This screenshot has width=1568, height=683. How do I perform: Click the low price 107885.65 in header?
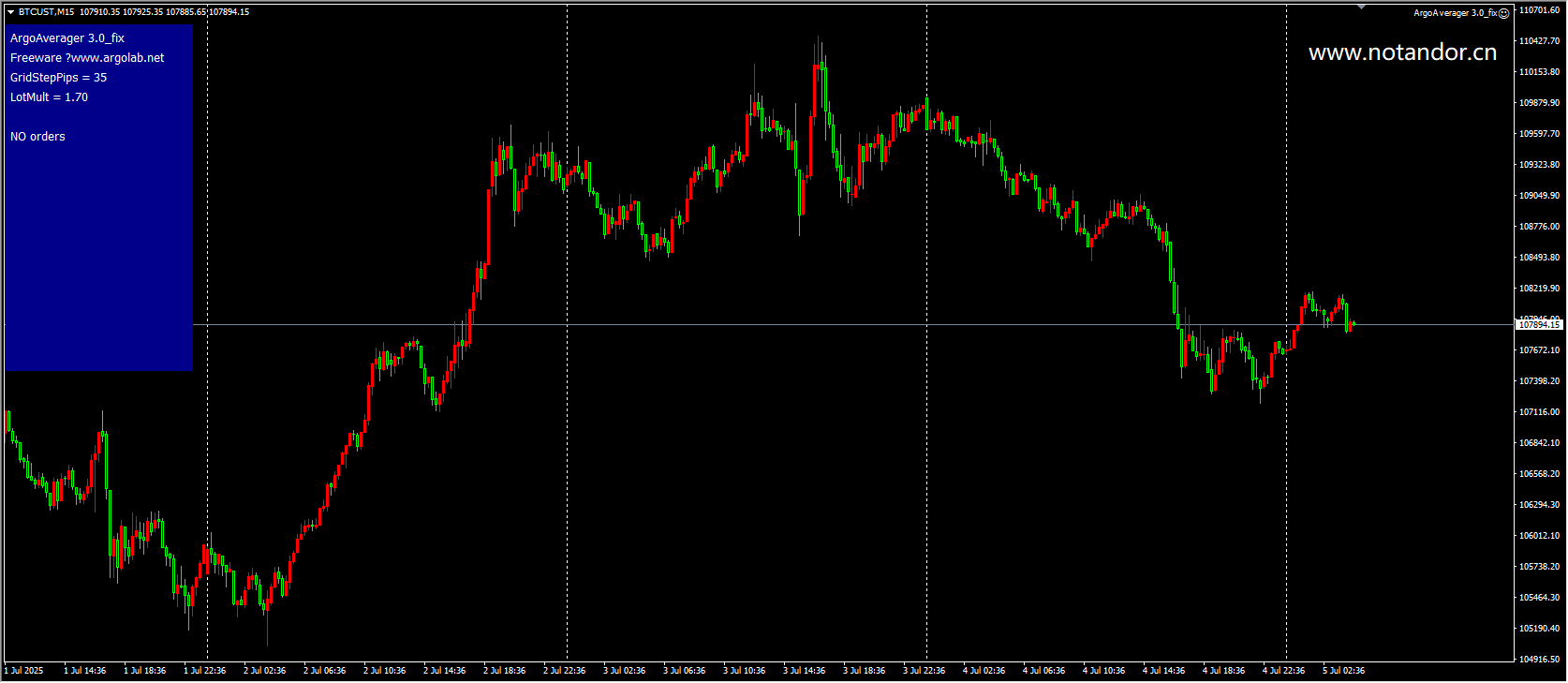185,12
